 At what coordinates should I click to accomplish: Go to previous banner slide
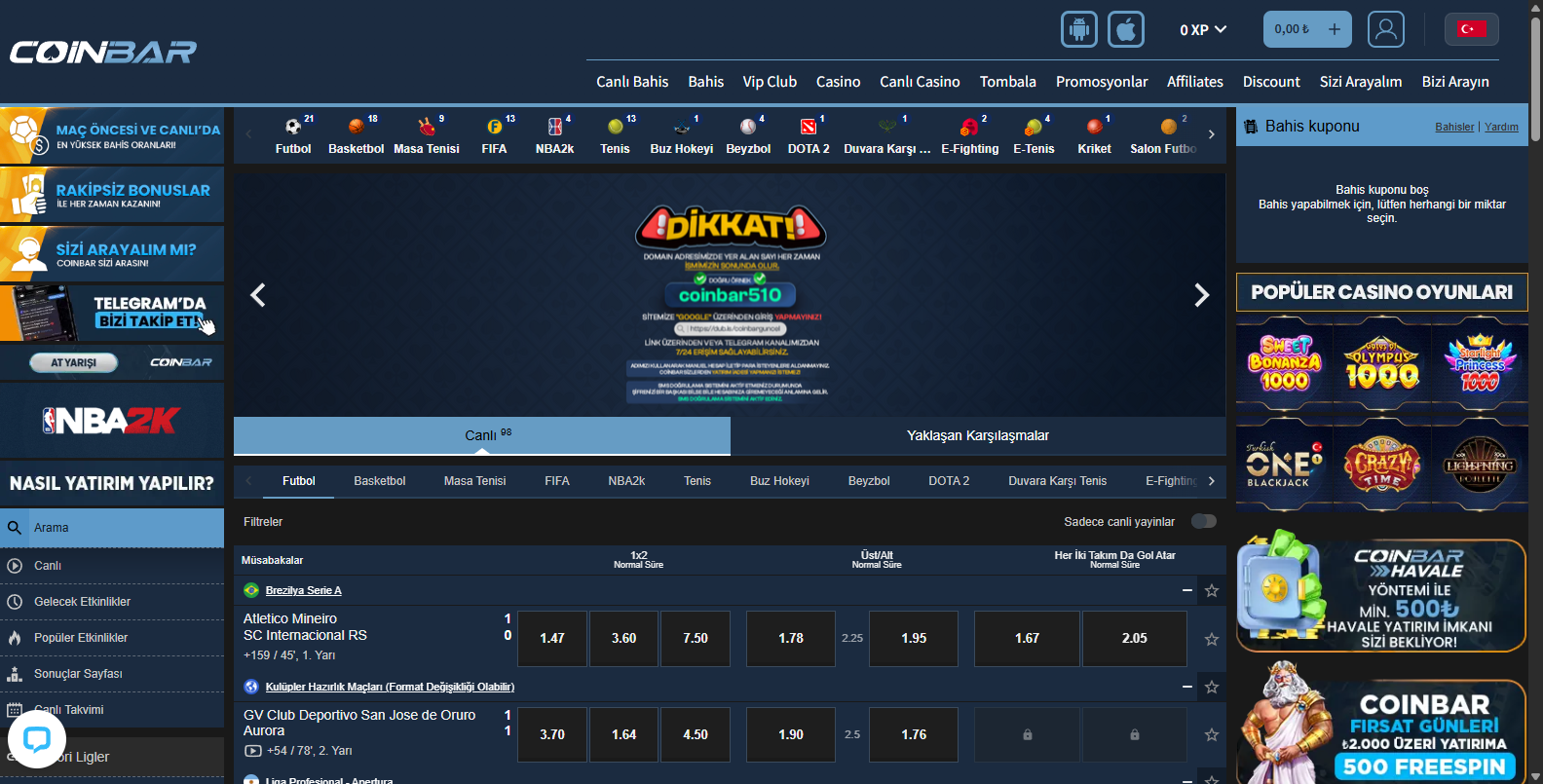tap(258, 295)
